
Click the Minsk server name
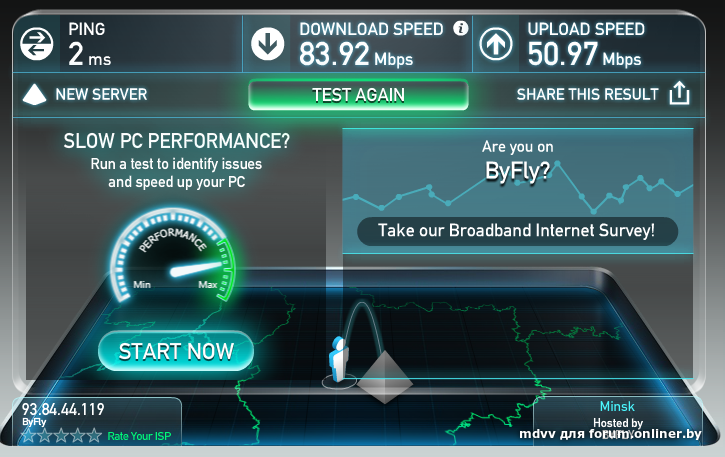click(617, 406)
